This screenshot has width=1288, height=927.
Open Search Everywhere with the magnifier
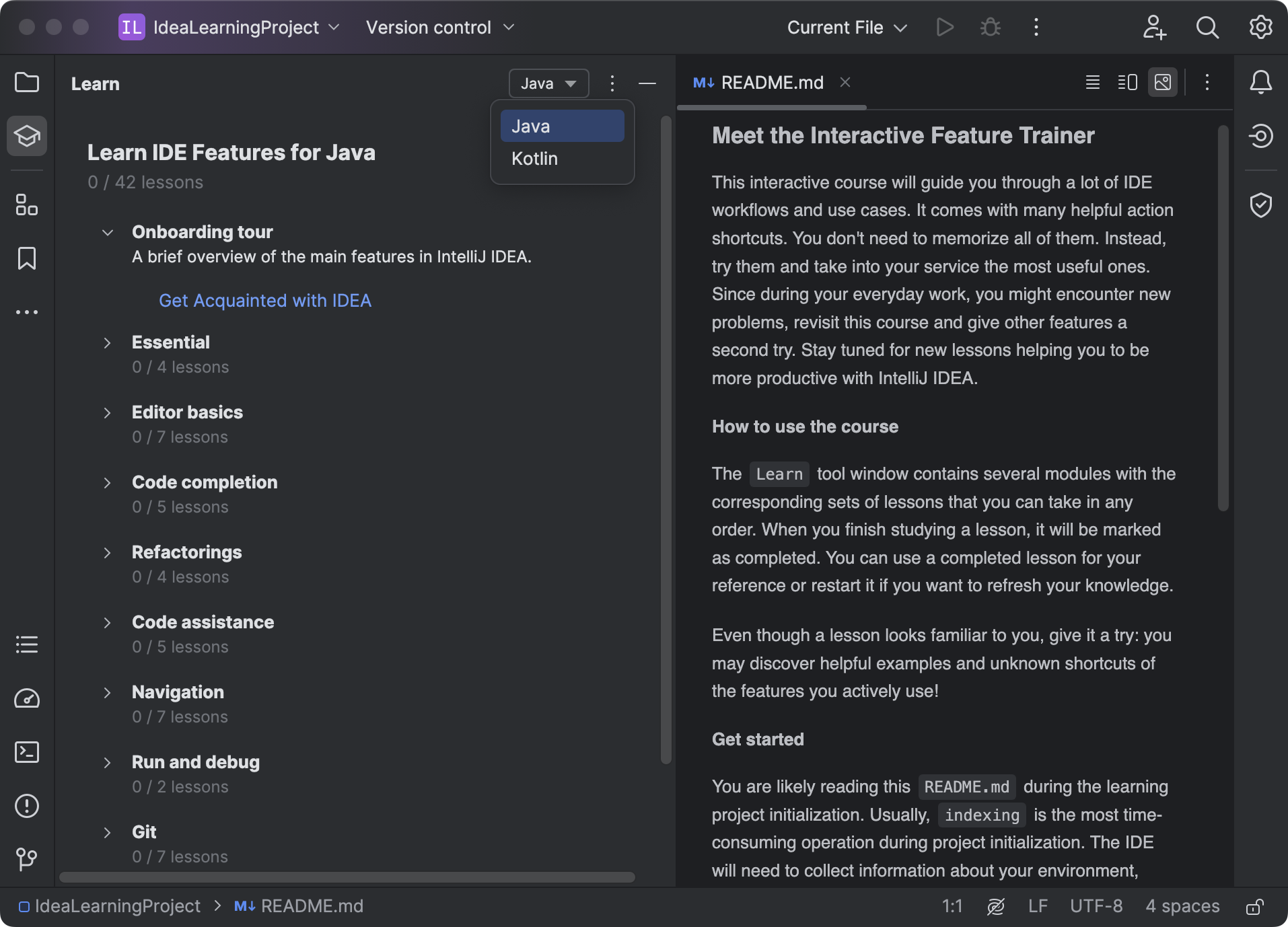1207,28
